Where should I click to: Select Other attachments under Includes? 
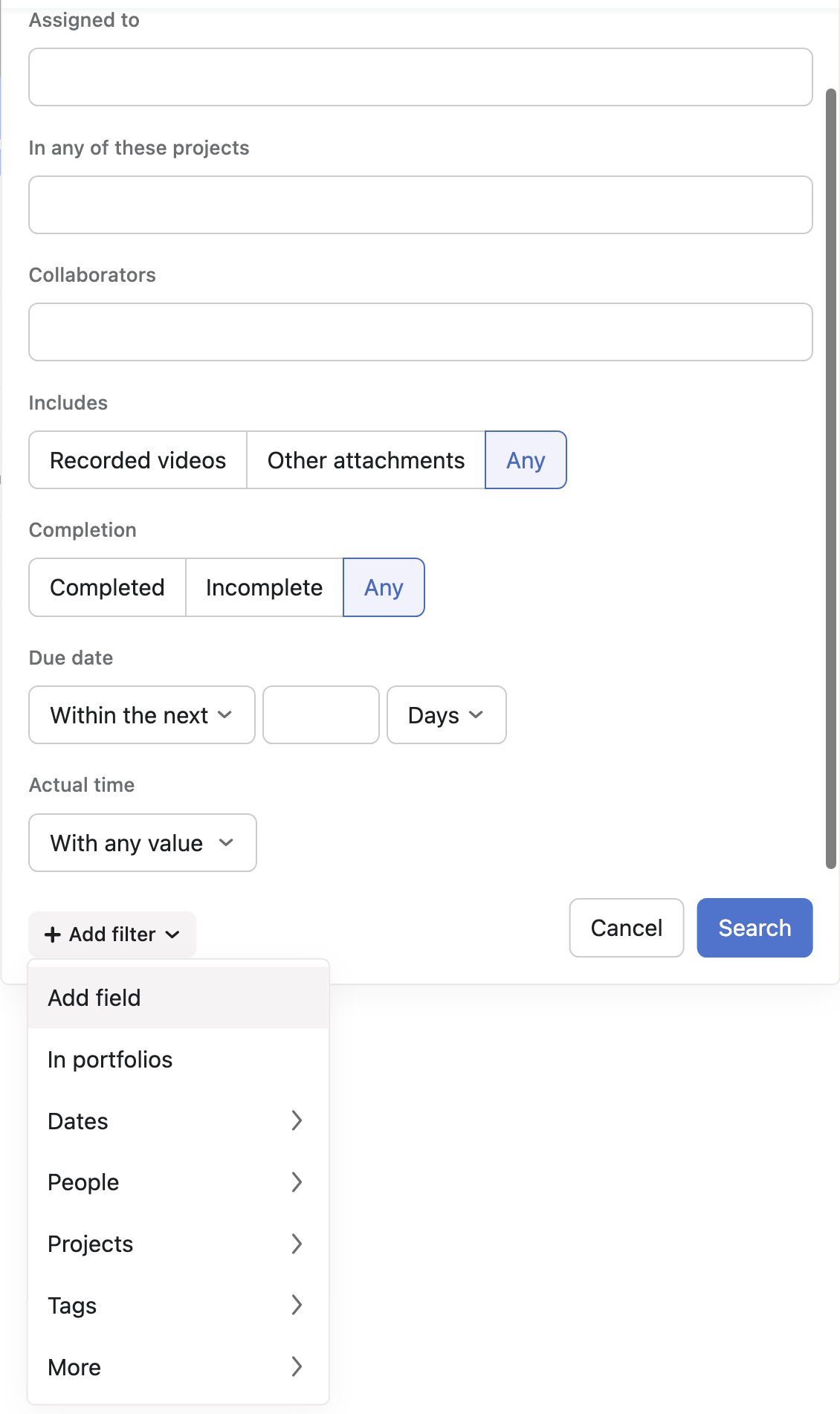[366, 460]
